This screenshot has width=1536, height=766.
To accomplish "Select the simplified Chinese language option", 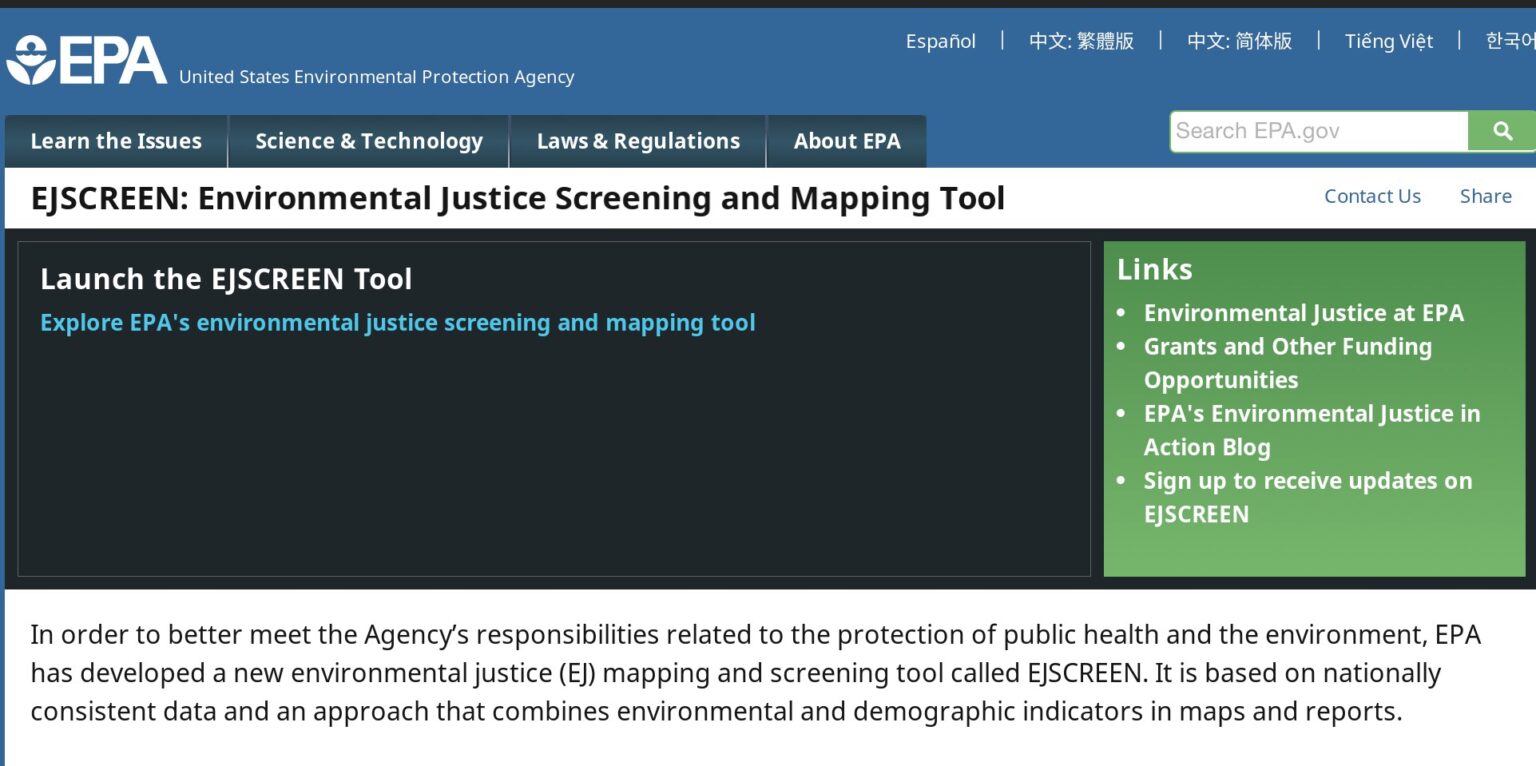I will tap(1238, 41).
